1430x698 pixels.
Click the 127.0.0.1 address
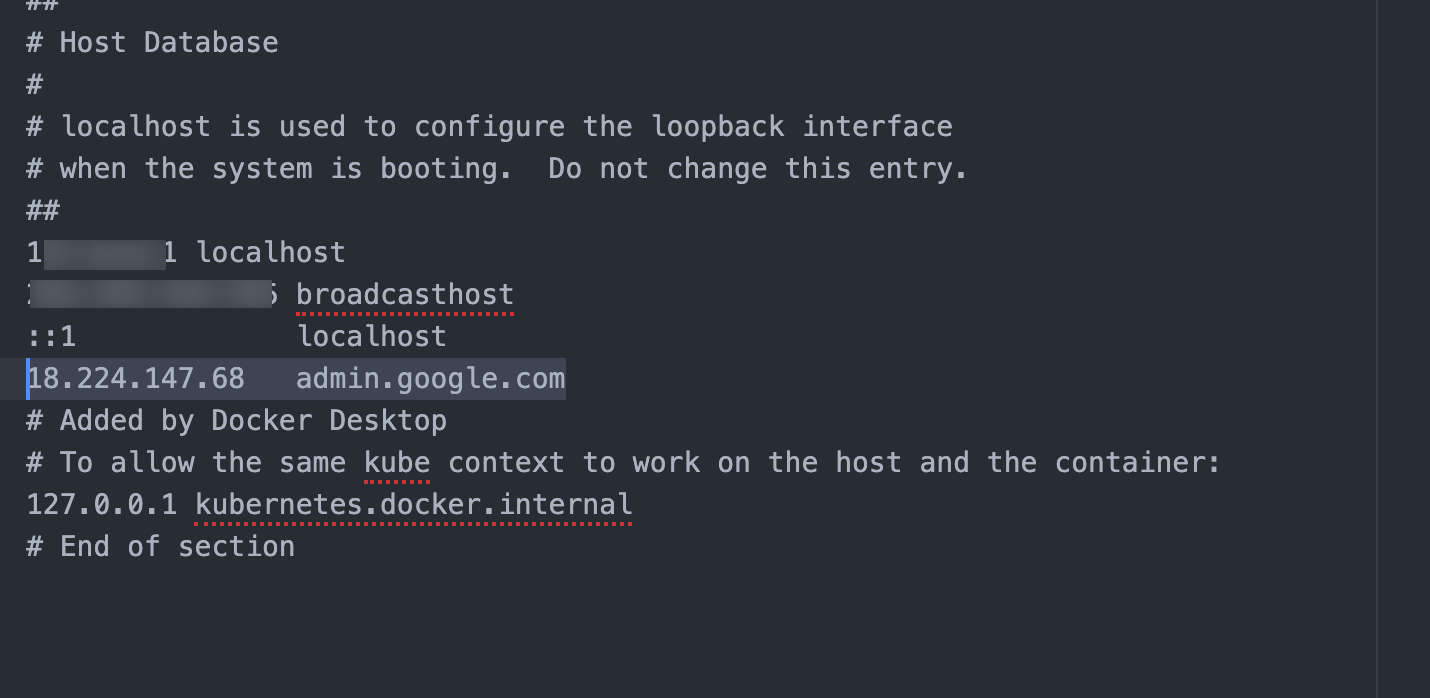(102, 505)
